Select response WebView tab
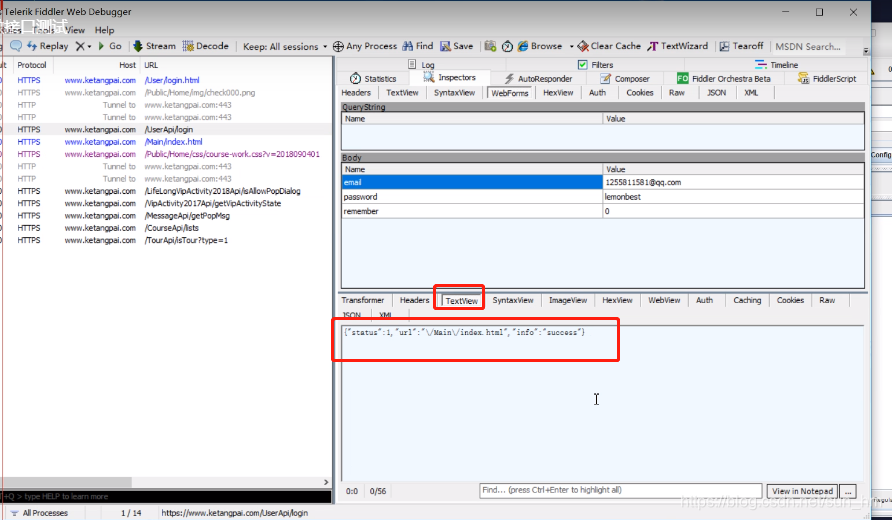The width and height of the screenshot is (892, 520). coord(664,300)
